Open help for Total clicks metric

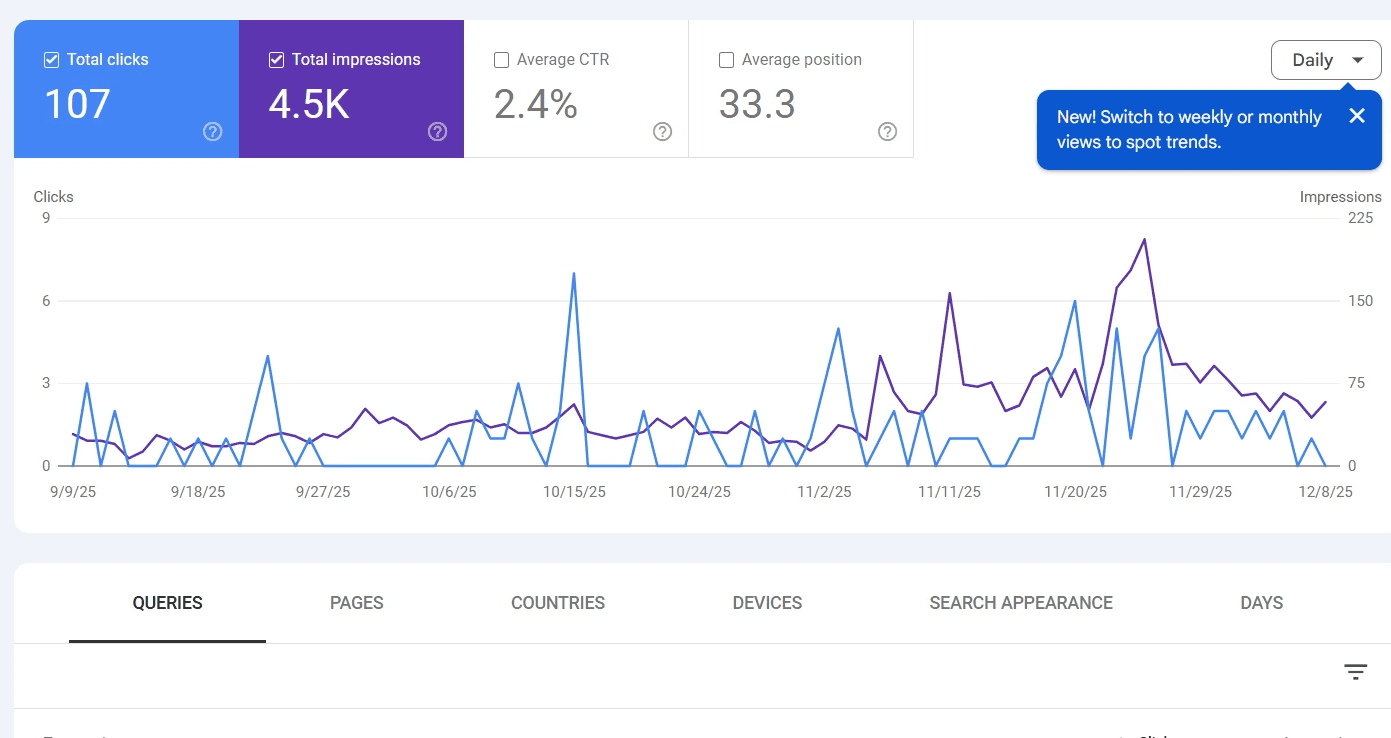[x=212, y=131]
